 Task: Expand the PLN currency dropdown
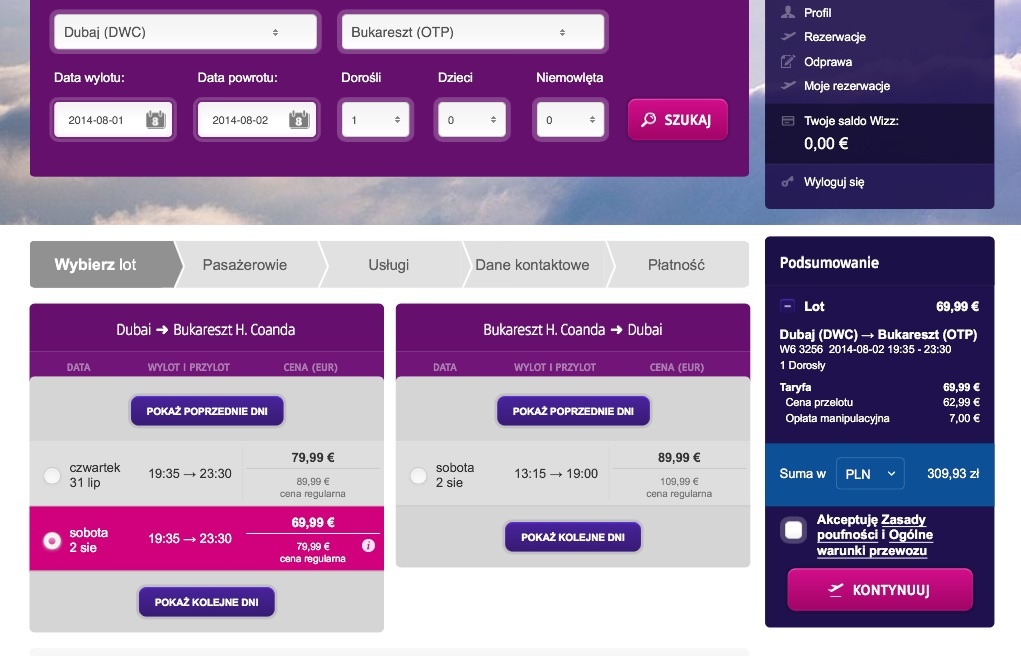(x=871, y=474)
